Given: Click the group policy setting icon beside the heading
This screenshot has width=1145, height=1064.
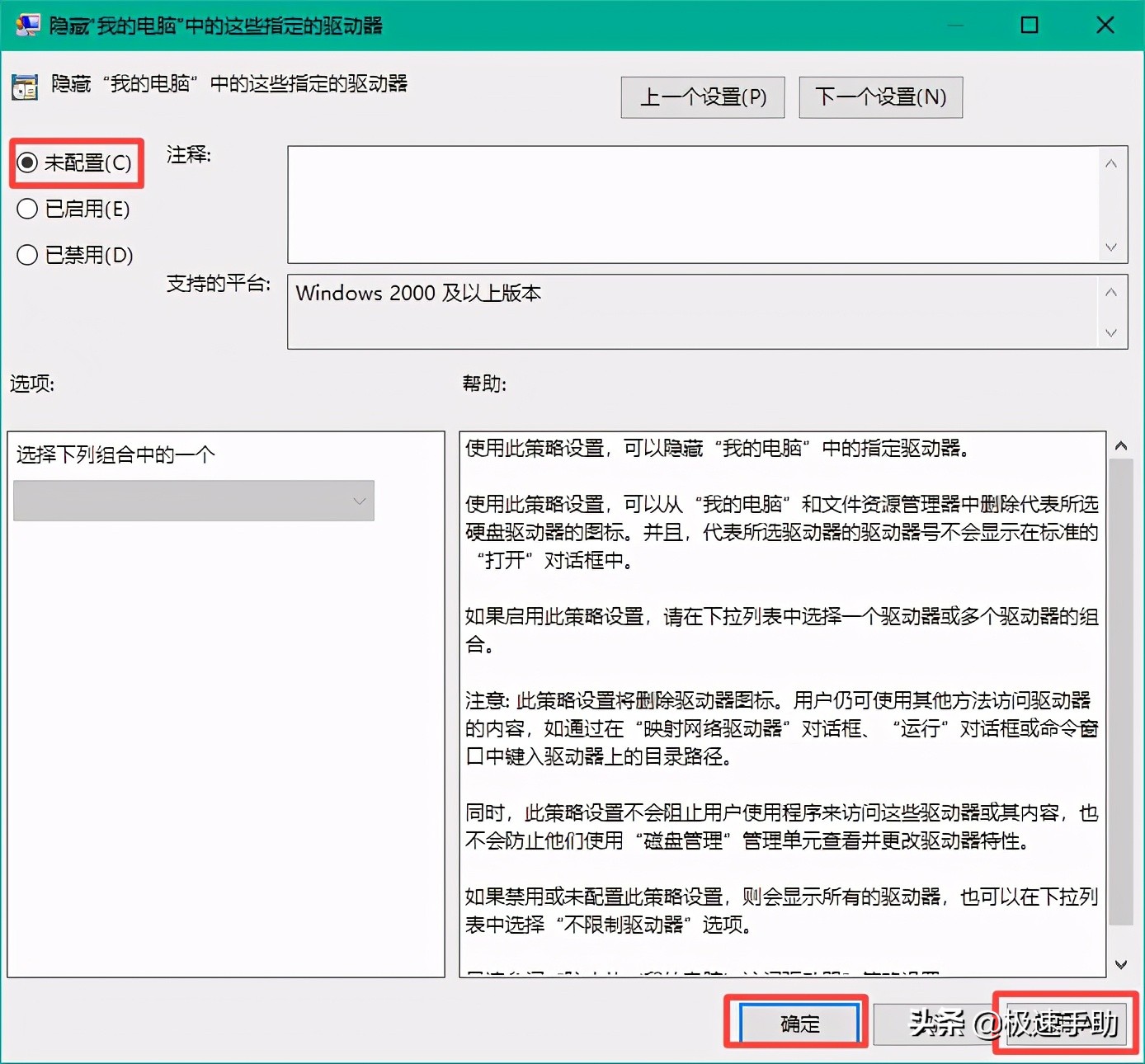Looking at the screenshot, I should (24, 86).
